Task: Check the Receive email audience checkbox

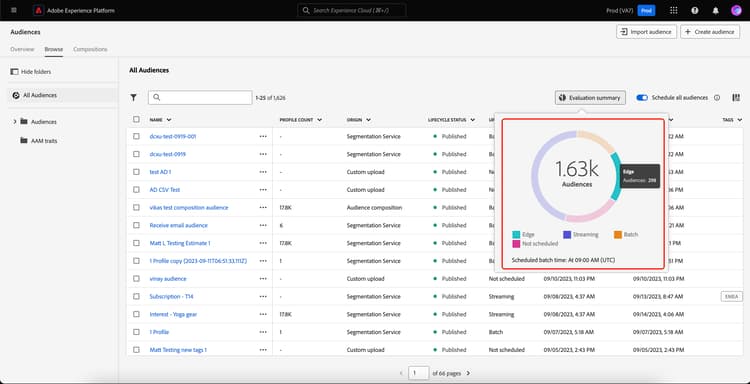Action: pos(136,225)
